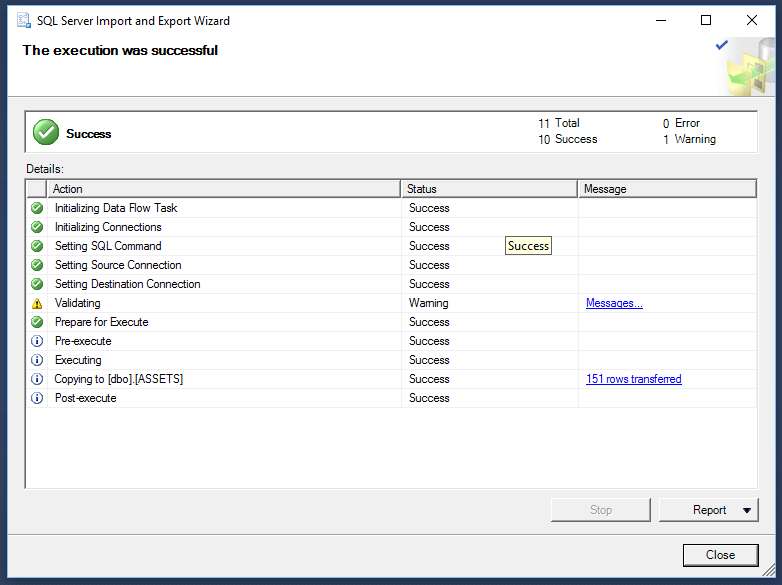Click the Status column header

[489, 189]
